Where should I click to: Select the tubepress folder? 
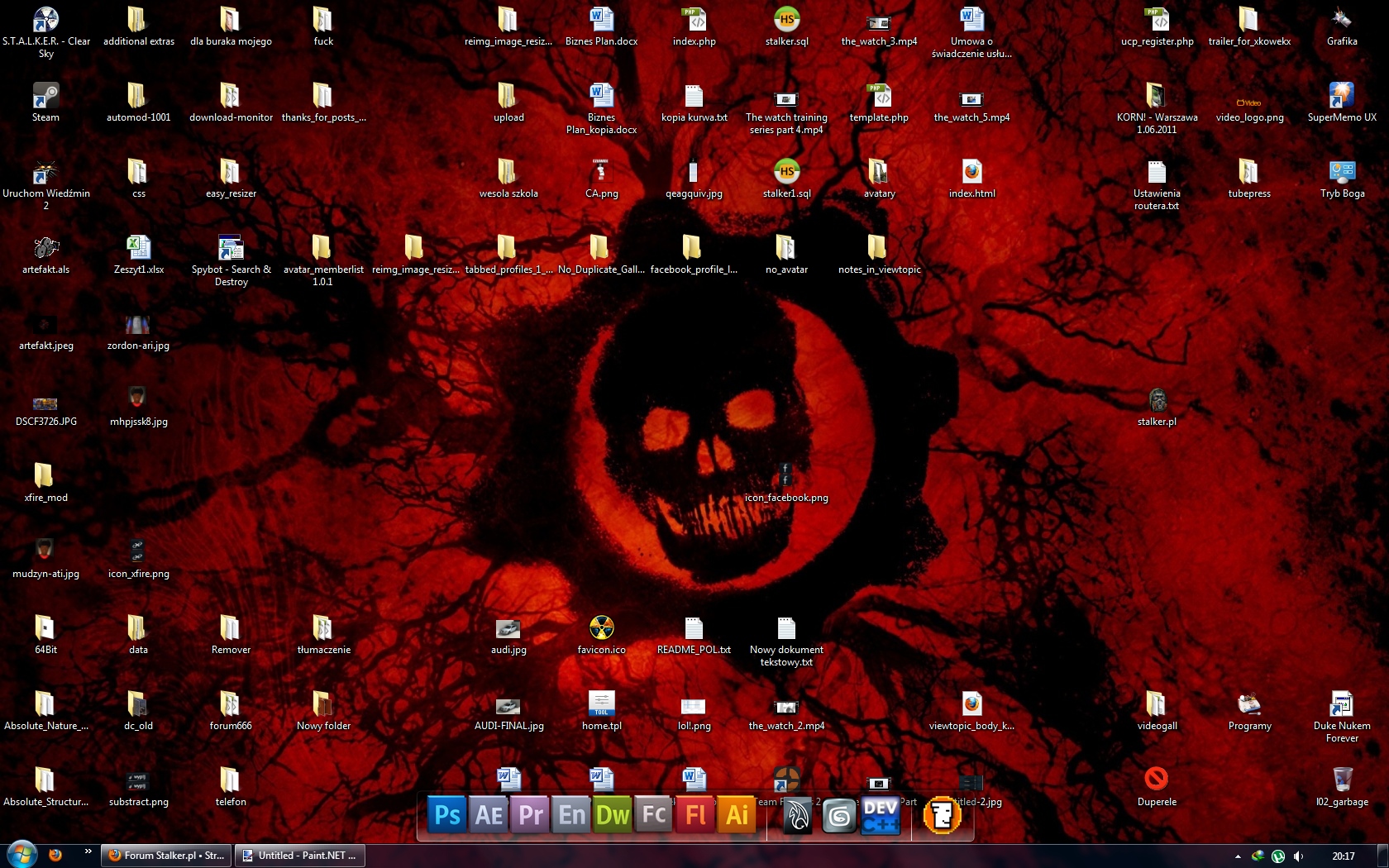point(1249,178)
